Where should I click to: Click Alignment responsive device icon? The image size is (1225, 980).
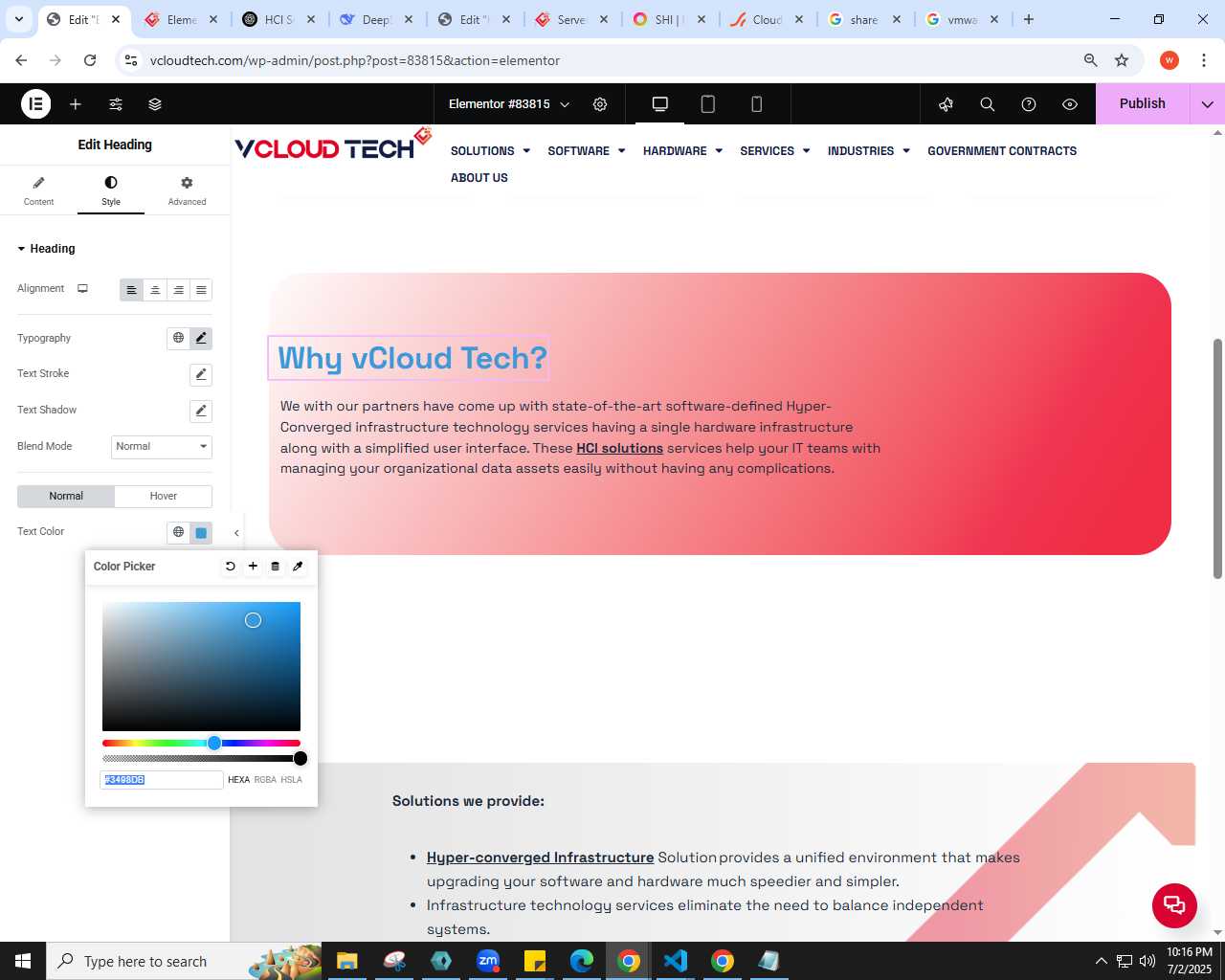pyautogui.click(x=82, y=288)
